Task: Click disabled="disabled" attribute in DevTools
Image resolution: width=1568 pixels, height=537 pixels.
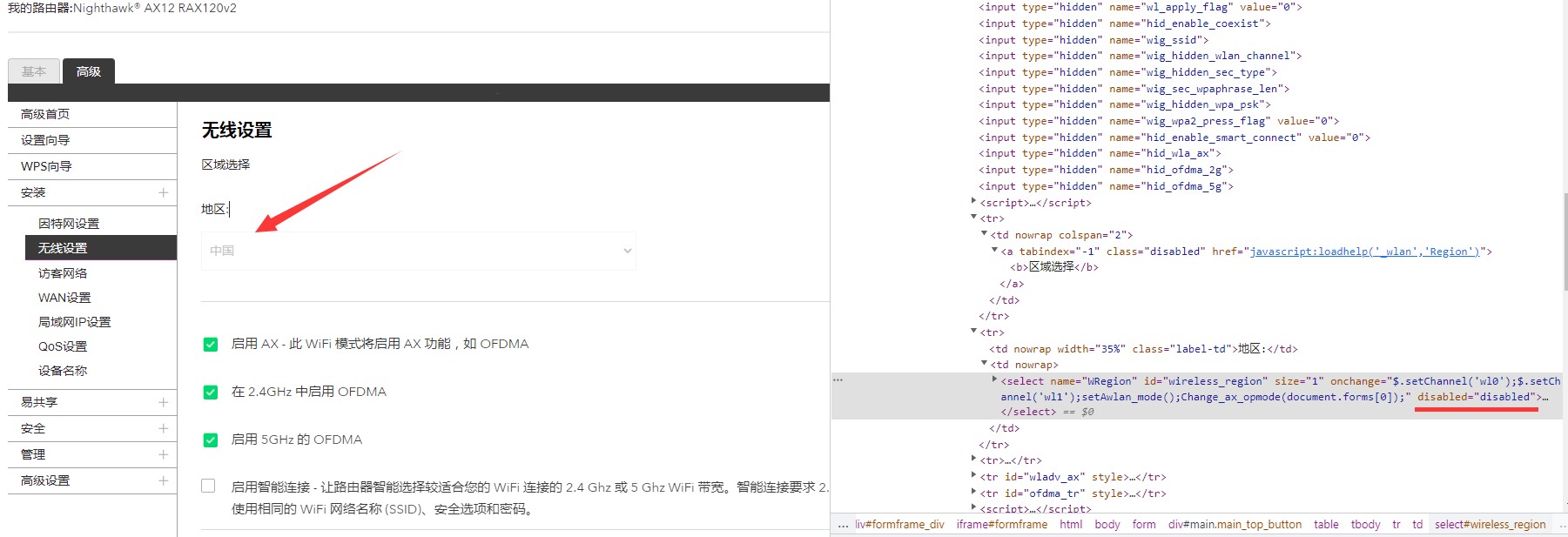Action: point(1476,397)
